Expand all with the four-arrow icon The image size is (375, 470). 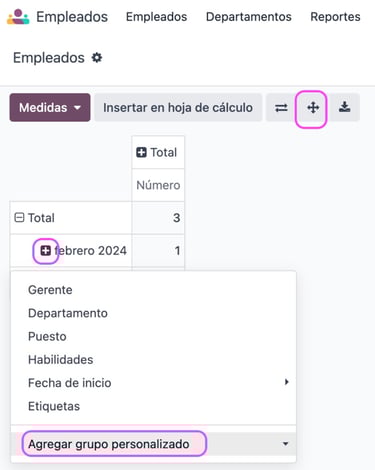(x=313, y=107)
